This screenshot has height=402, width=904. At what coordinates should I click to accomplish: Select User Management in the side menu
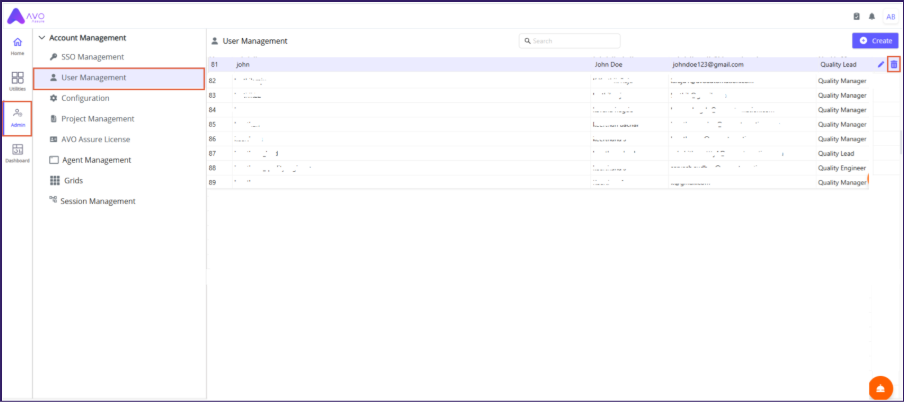pyautogui.click(x=93, y=77)
